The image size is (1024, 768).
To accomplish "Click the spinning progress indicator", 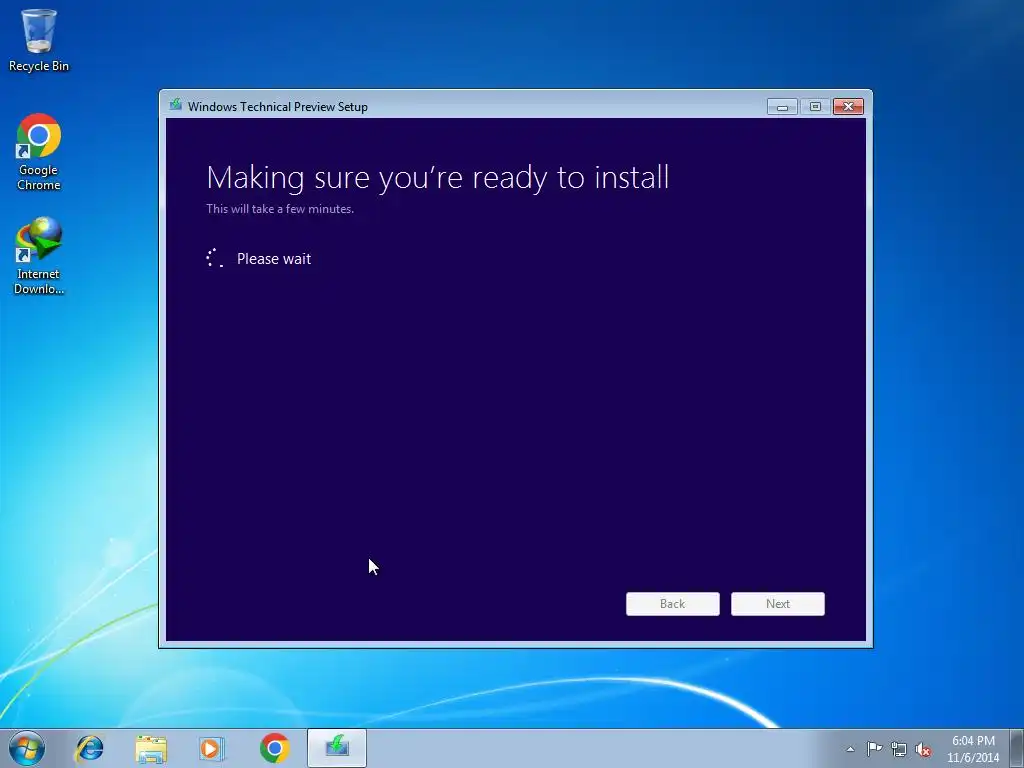I will coord(215,258).
